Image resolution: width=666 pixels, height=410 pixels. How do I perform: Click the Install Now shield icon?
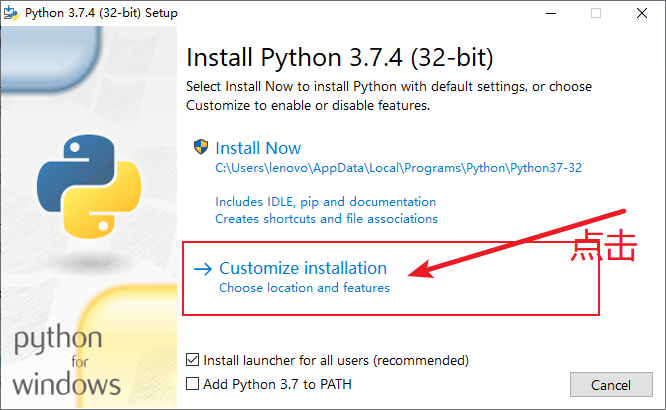[x=200, y=147]
